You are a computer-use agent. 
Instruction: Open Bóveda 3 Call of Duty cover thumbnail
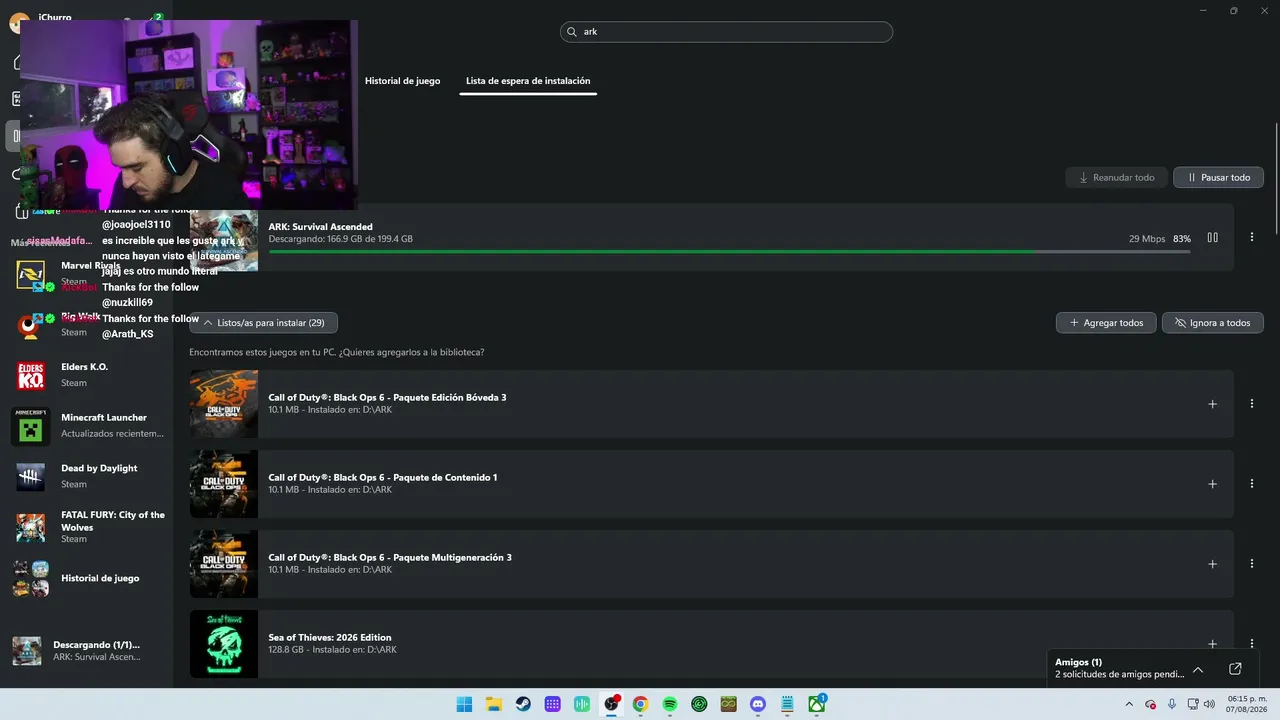[224, 404]
